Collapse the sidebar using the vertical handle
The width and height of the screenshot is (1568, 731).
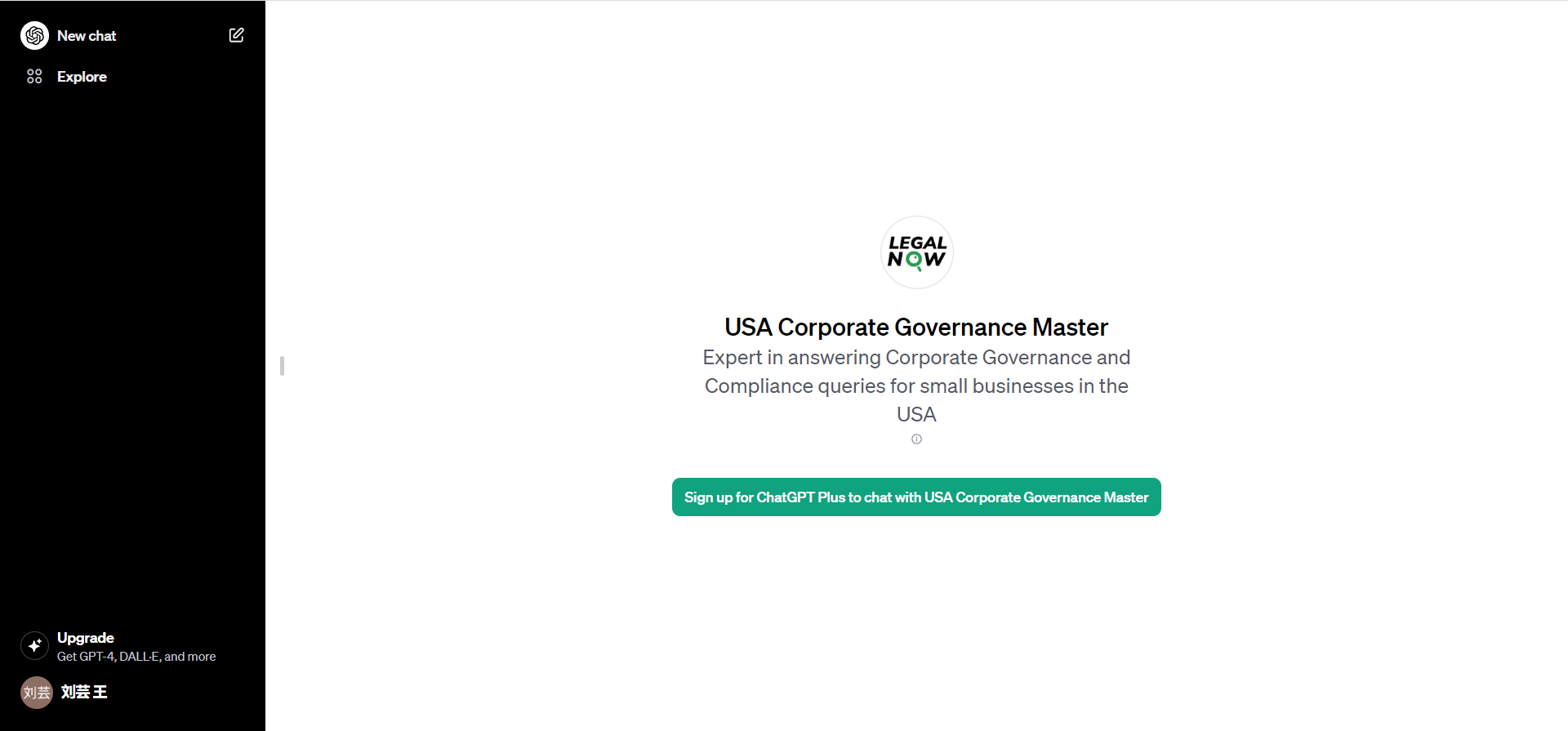(282, 366)
